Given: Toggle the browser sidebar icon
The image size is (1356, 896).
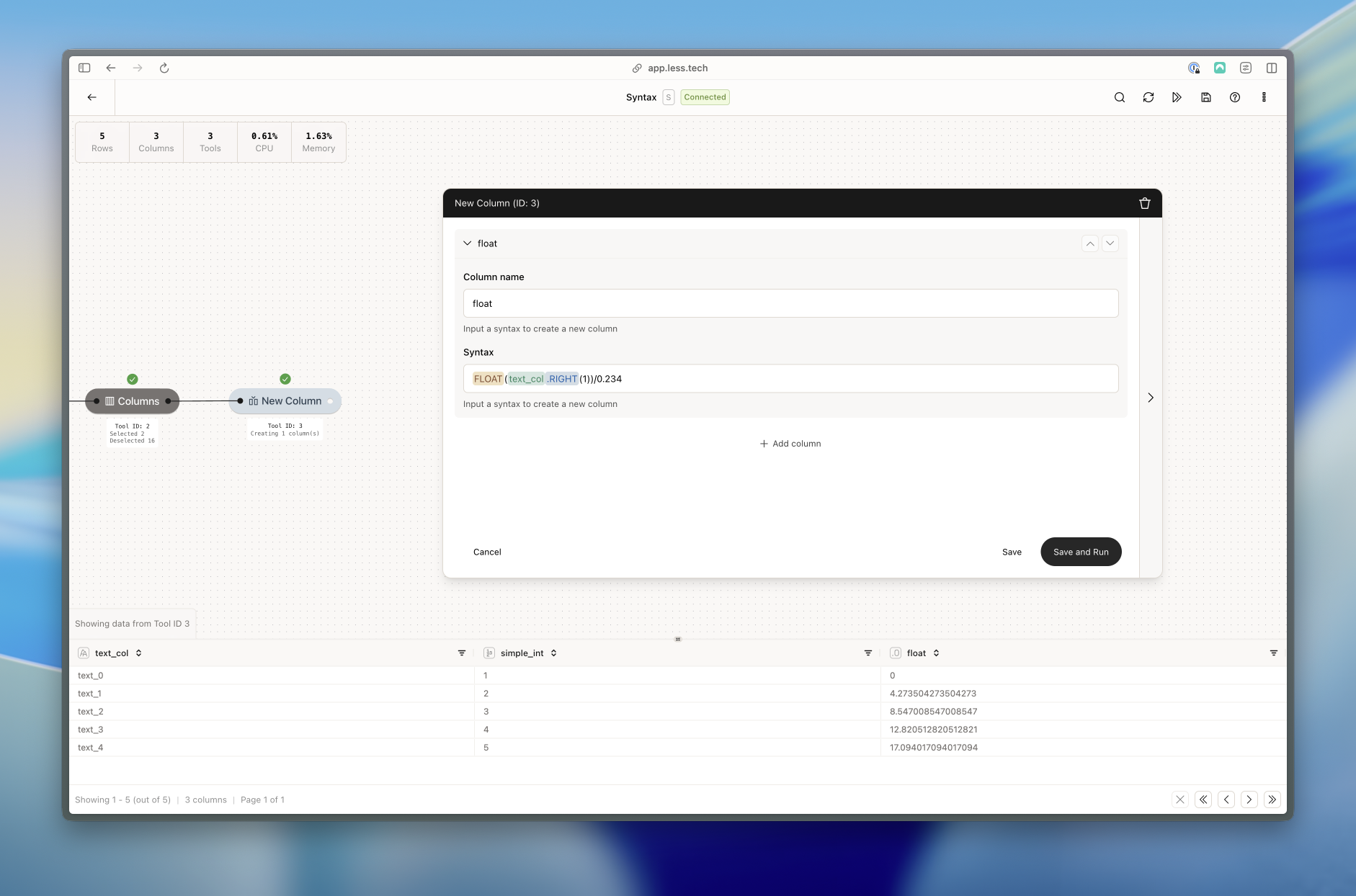Looking at the screenshot, I should point(84,68).
